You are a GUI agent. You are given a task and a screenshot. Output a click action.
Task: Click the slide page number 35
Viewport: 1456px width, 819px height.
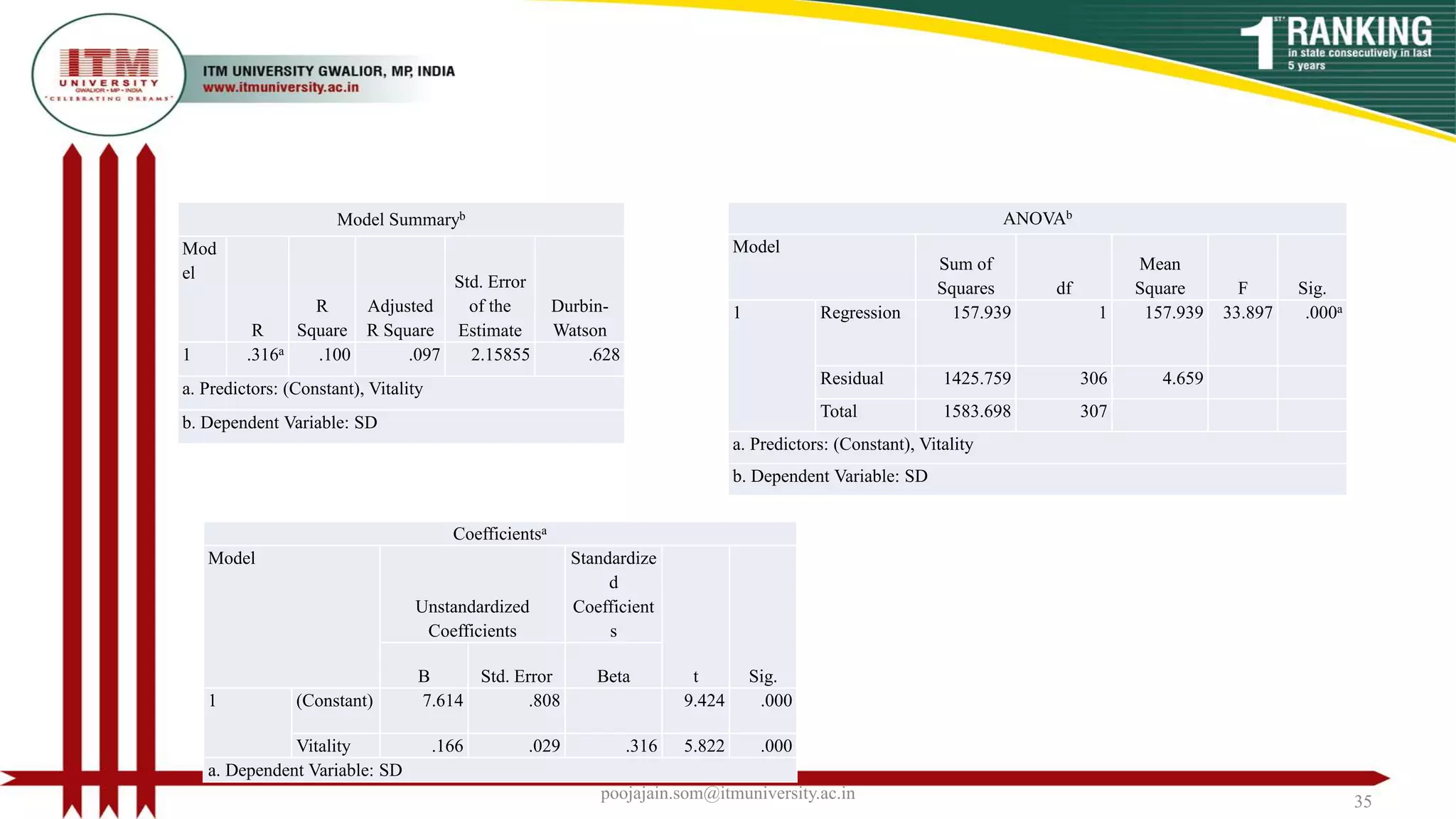1362,802
